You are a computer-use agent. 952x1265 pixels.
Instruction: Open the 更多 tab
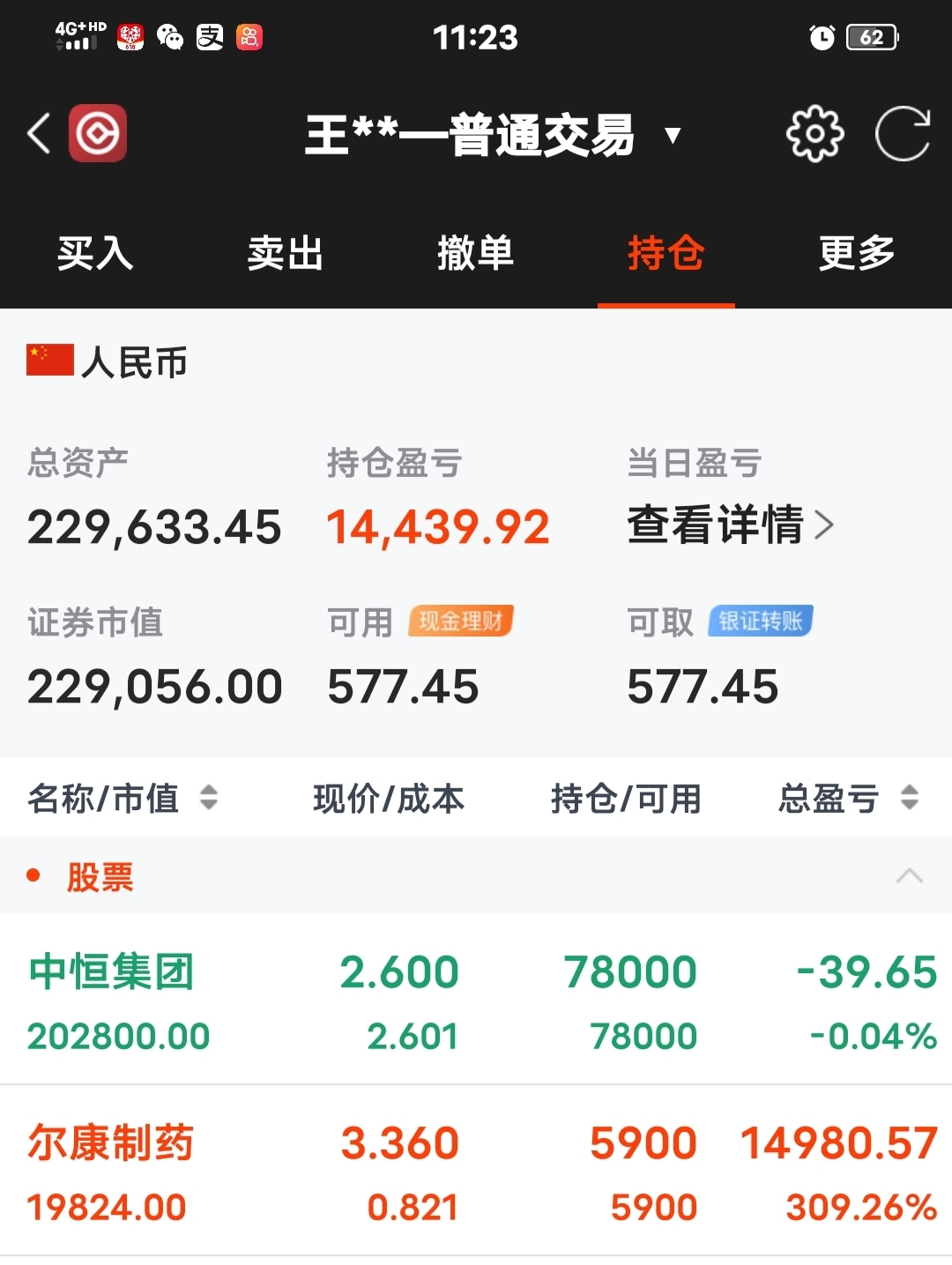click(x=857, y=254)
